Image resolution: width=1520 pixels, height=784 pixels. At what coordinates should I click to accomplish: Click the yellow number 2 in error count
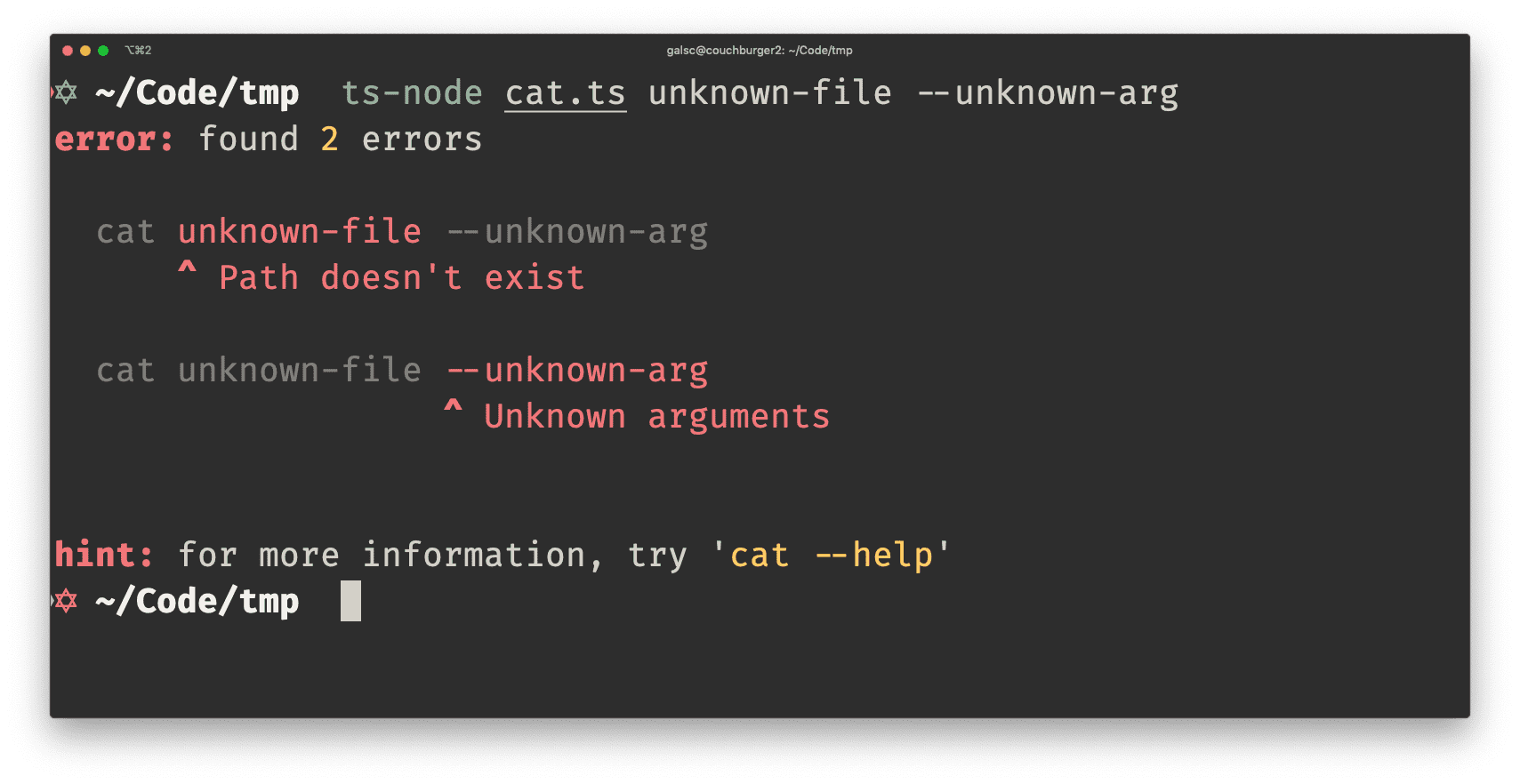329,140
